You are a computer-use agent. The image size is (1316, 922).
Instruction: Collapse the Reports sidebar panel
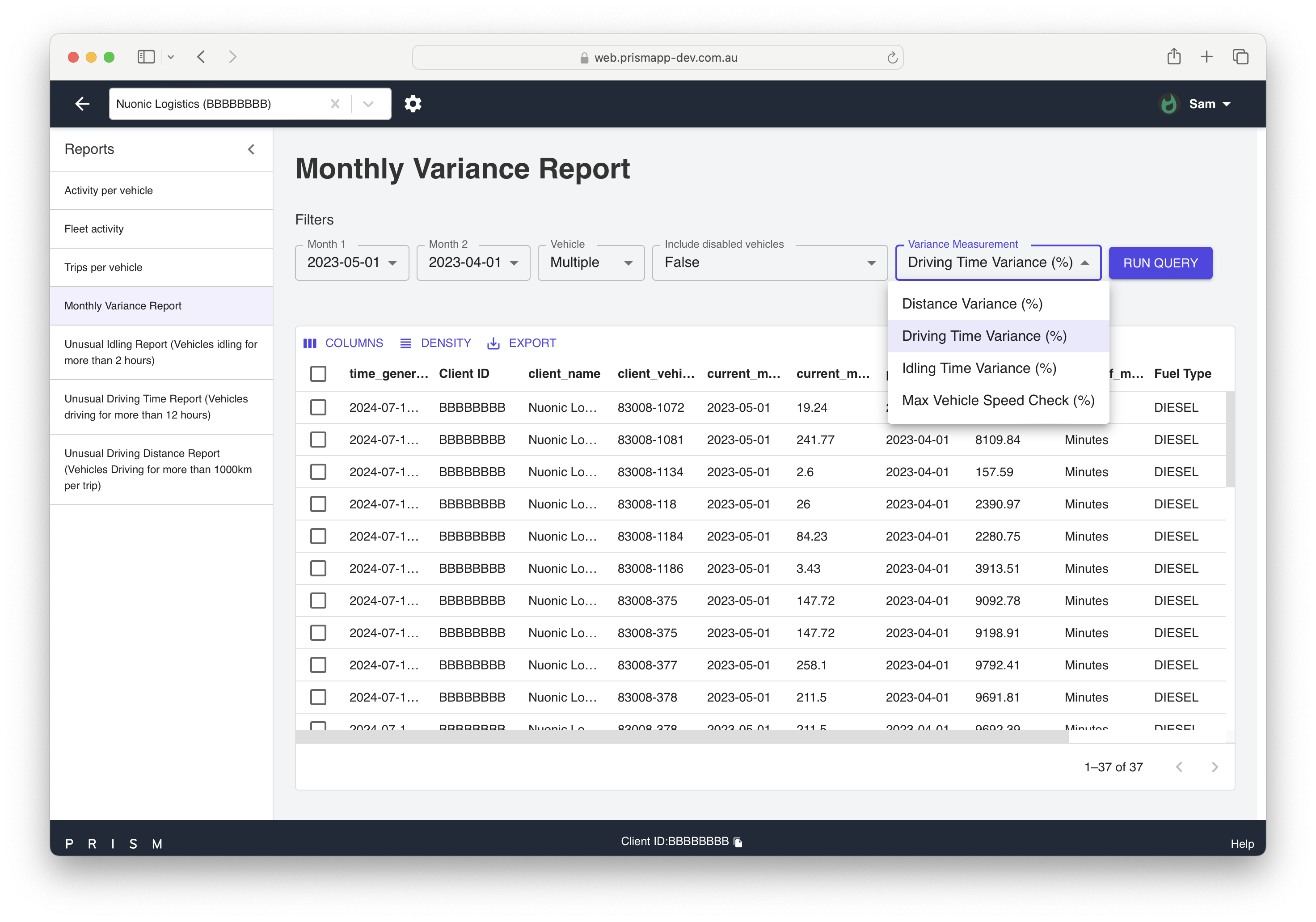251,150
